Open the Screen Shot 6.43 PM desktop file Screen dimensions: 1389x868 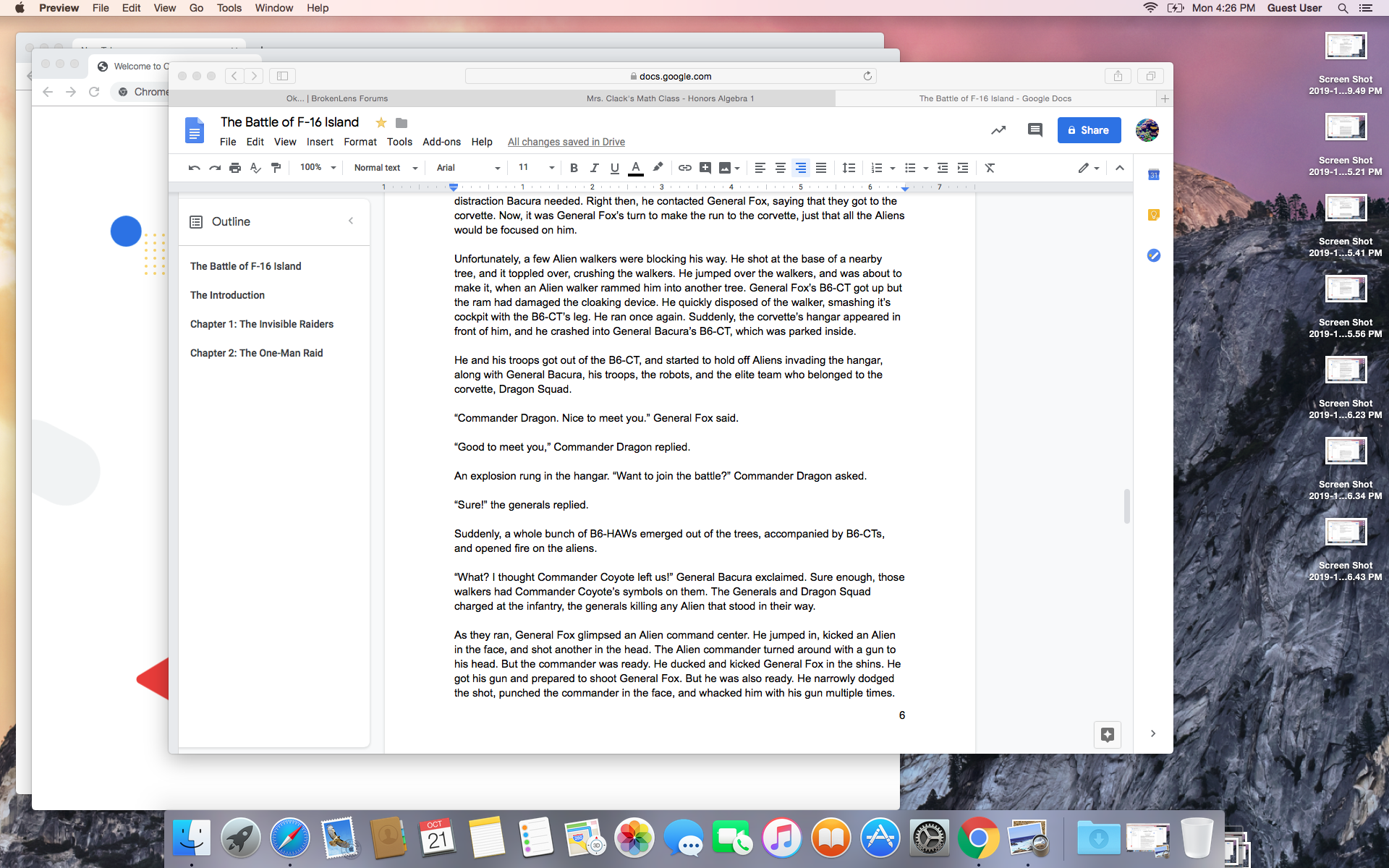[1346, 548]
